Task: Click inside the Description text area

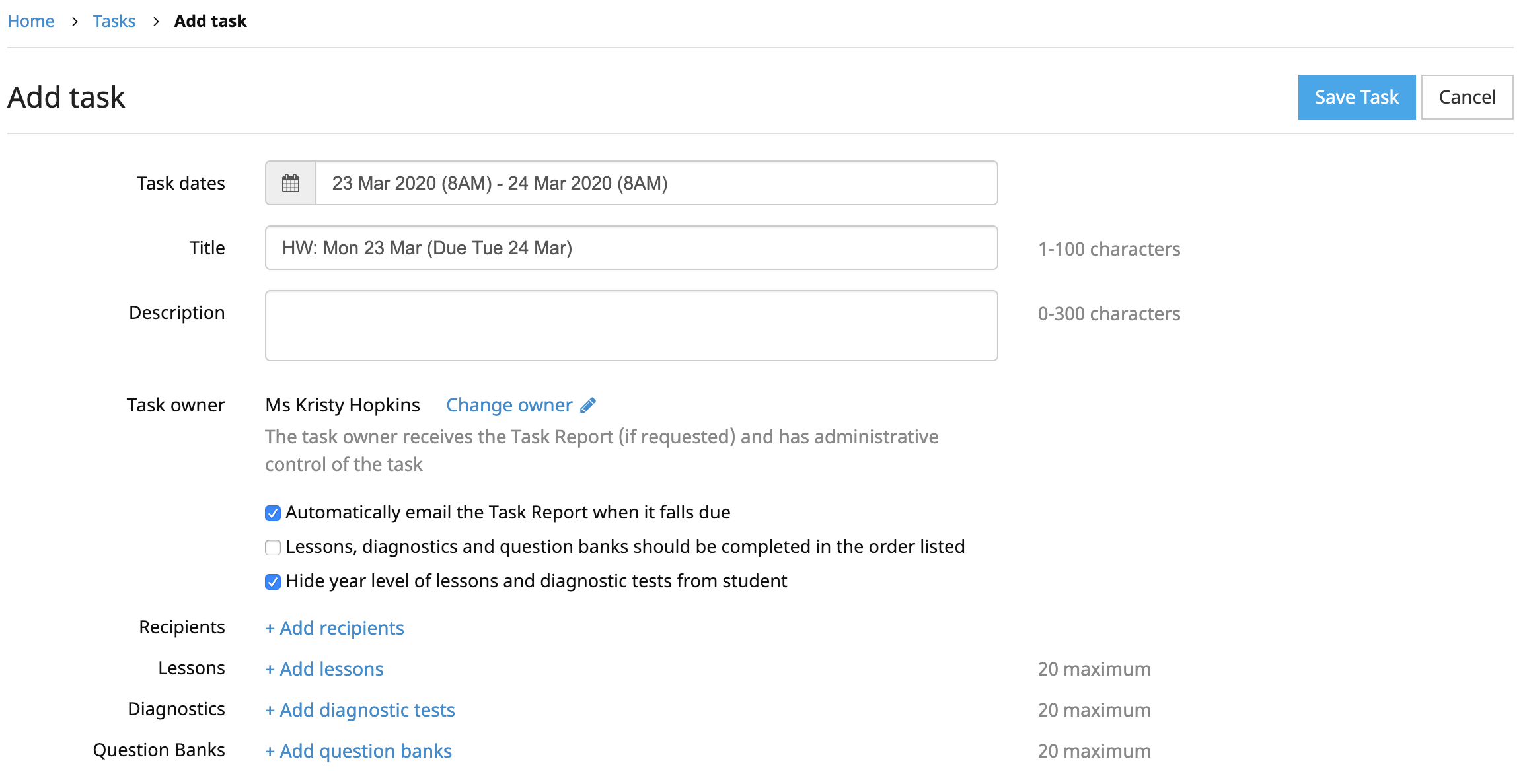Action: 631,326
